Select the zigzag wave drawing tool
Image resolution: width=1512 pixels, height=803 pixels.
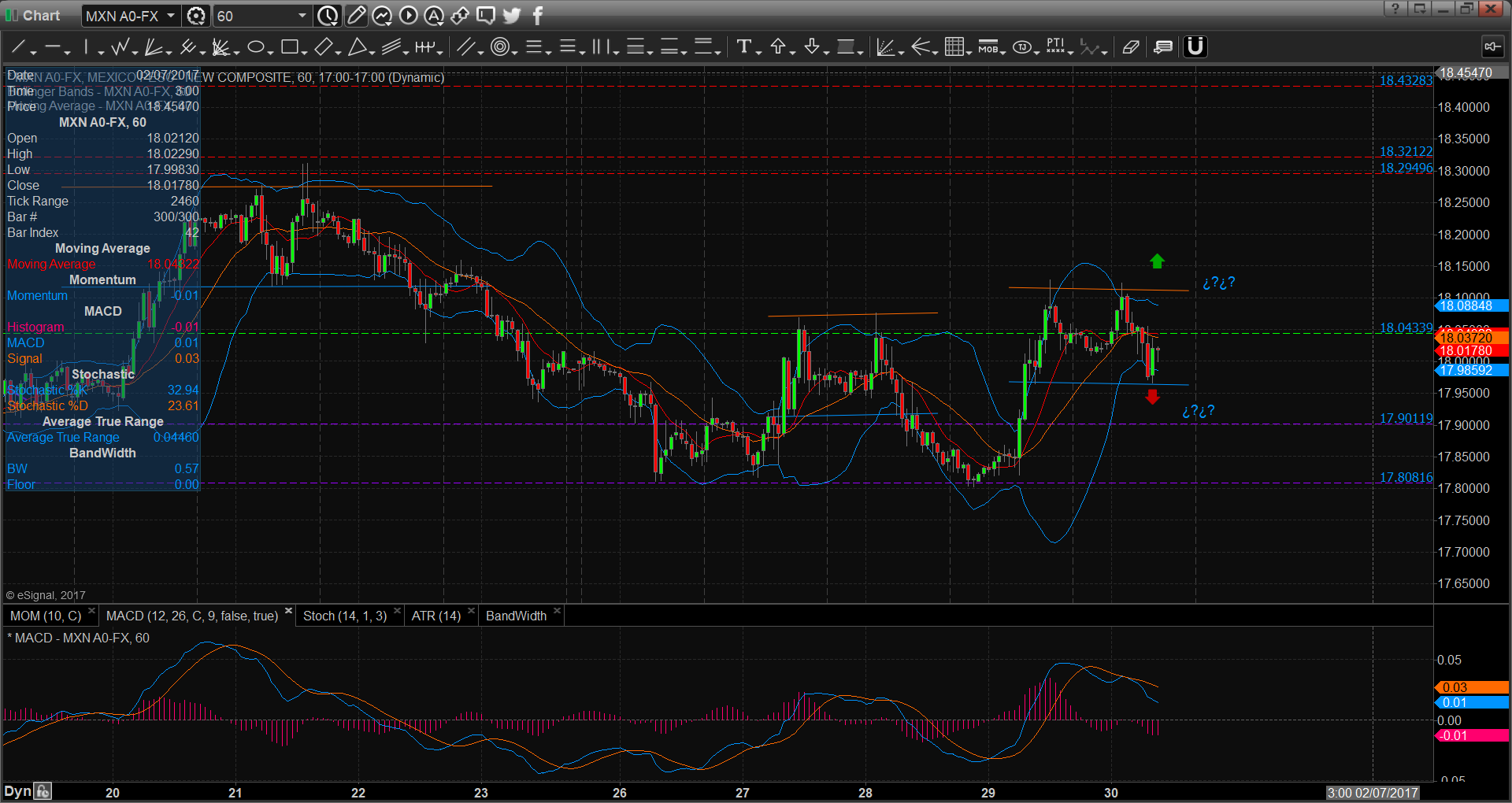(x=120, y=47)
